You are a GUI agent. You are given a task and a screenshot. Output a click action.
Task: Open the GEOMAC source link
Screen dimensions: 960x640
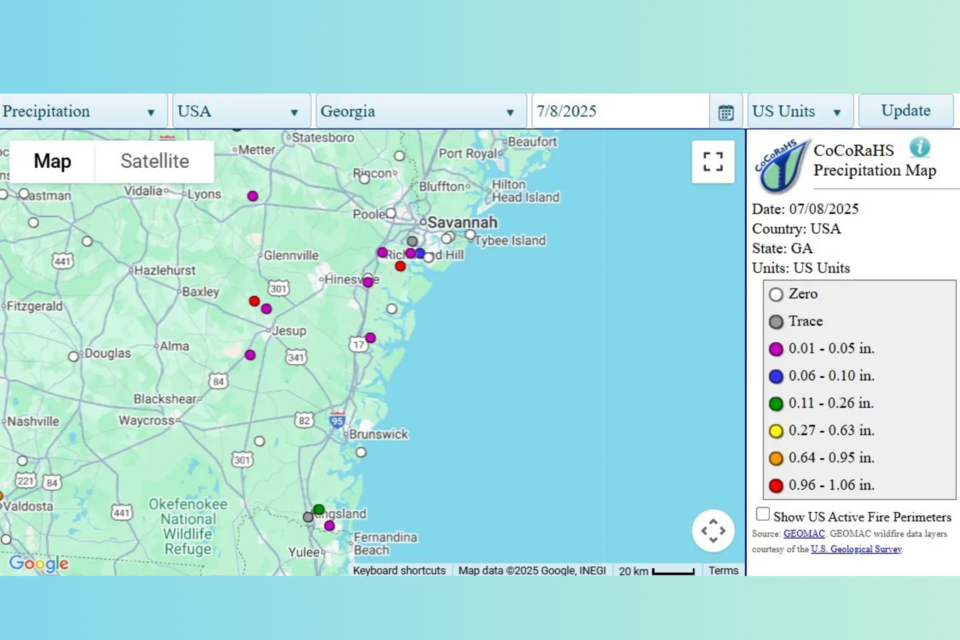[803, 534]
